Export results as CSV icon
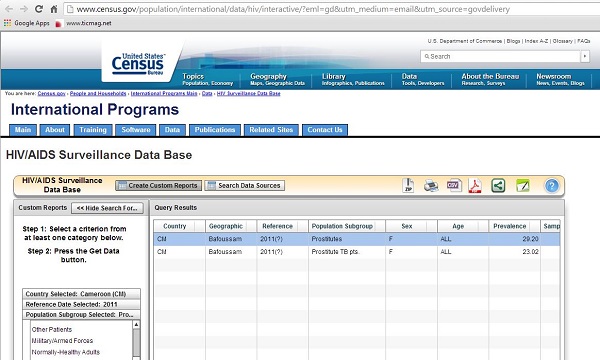The image size is (600, 360). [454, 186]
